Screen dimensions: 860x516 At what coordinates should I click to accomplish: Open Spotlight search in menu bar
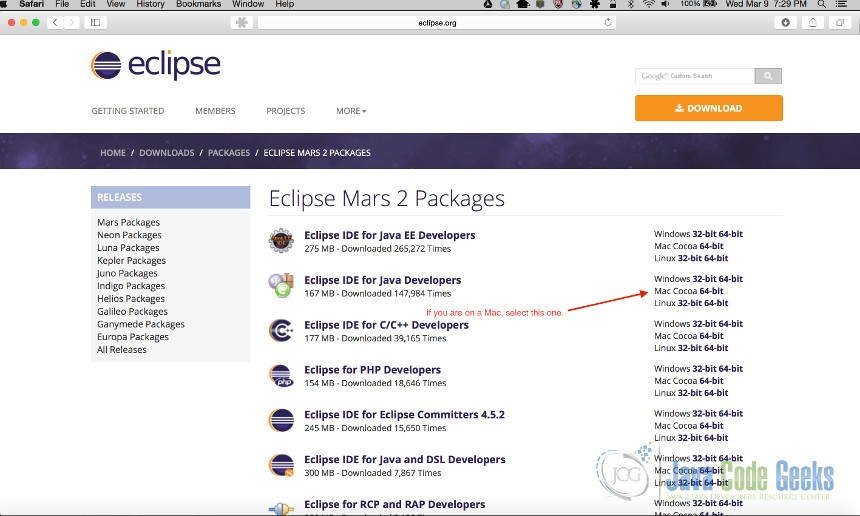[822, 4]
